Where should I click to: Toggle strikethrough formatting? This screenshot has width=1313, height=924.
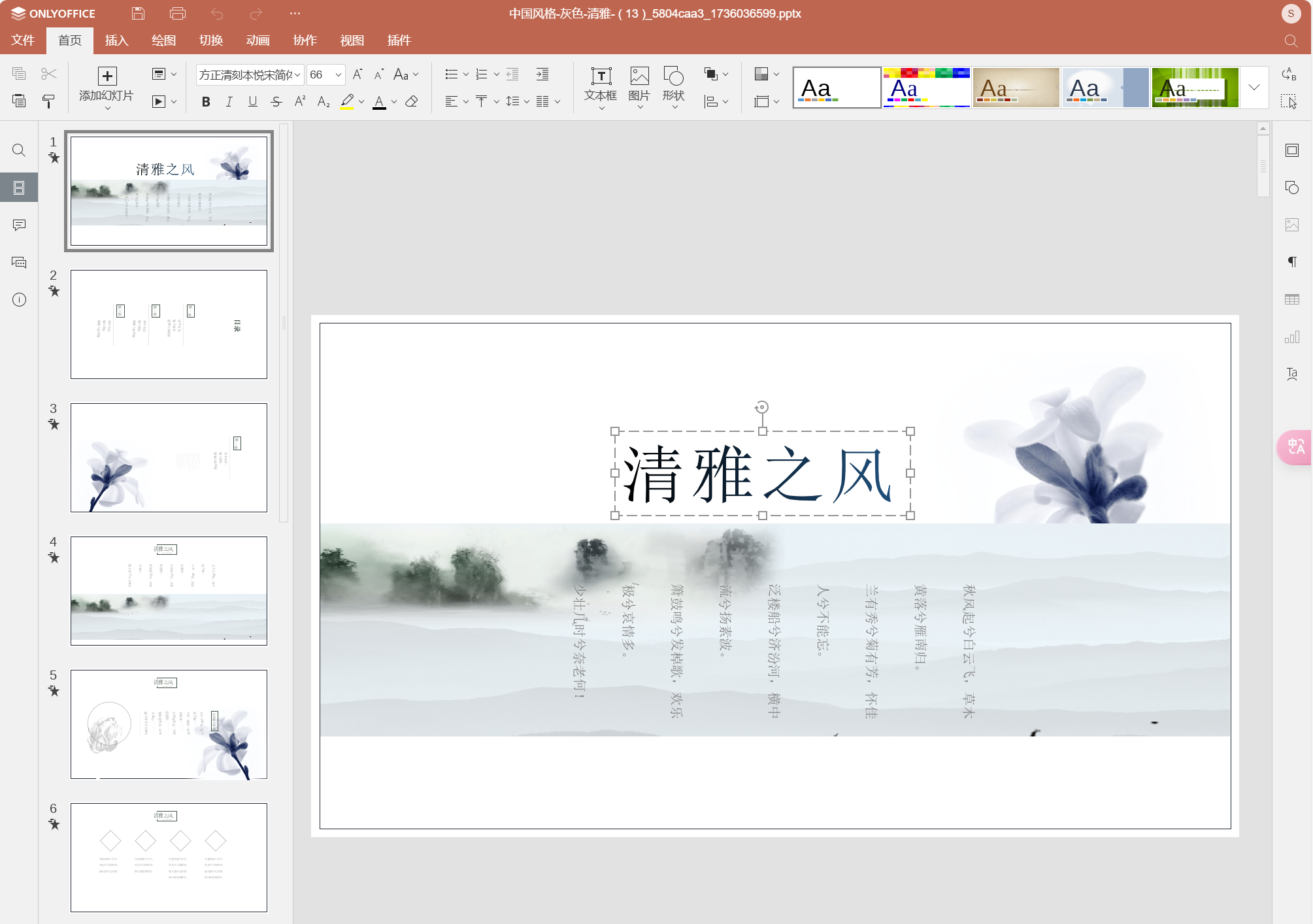pos(276,101)
